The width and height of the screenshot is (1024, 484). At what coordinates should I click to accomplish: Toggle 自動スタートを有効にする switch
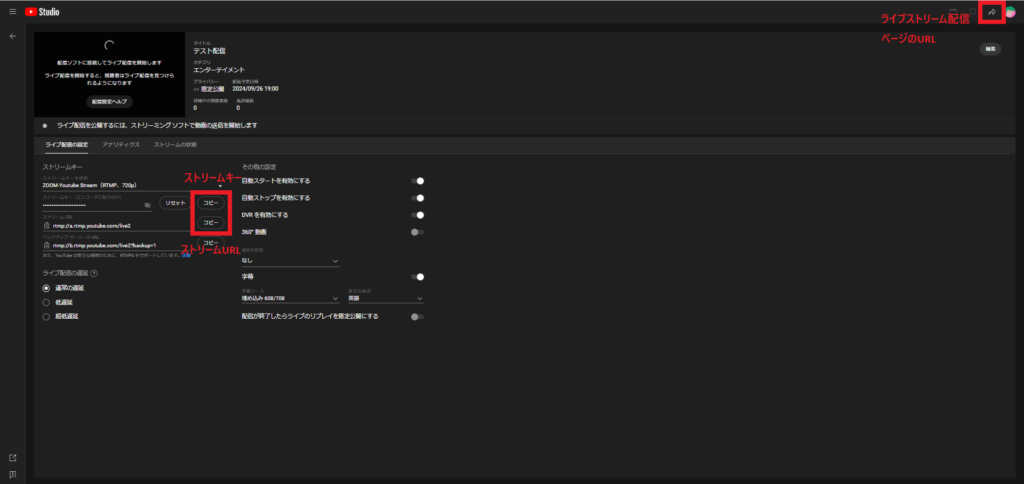[x=418, y=181]
